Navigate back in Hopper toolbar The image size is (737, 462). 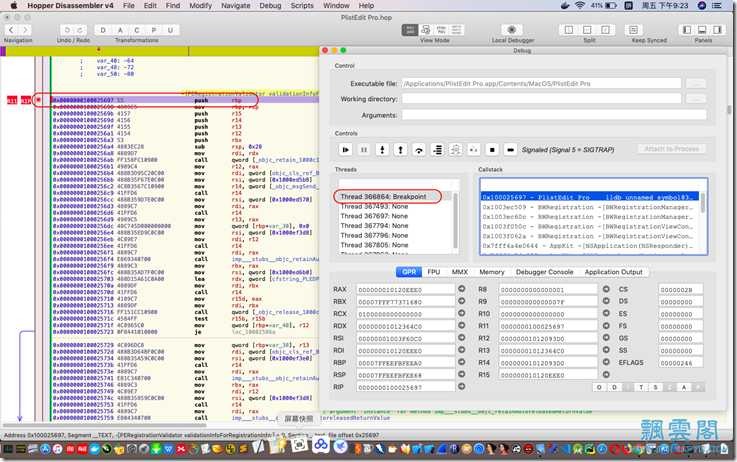11,30
